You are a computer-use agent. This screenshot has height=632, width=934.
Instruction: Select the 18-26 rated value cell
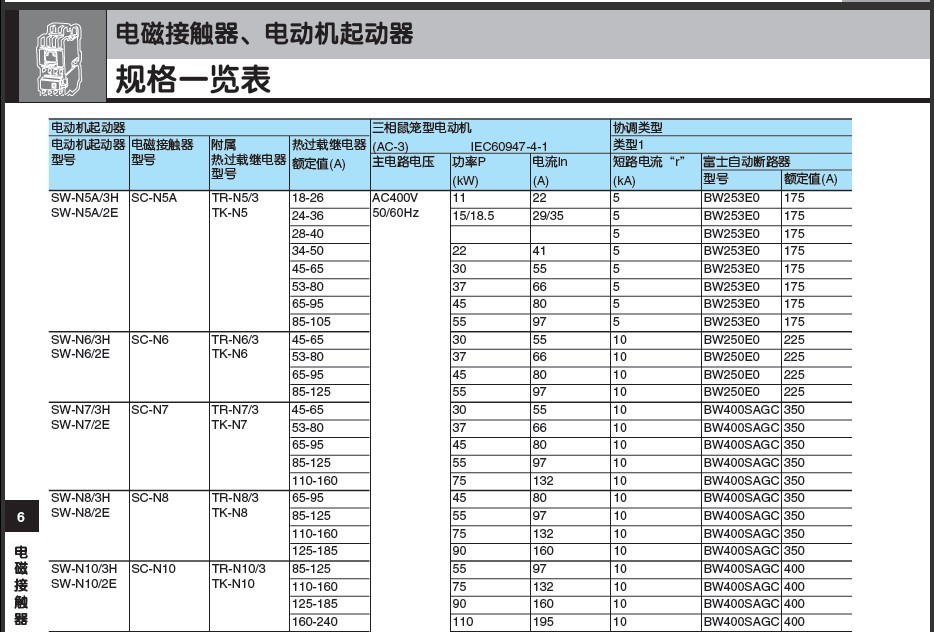(308, 198)
